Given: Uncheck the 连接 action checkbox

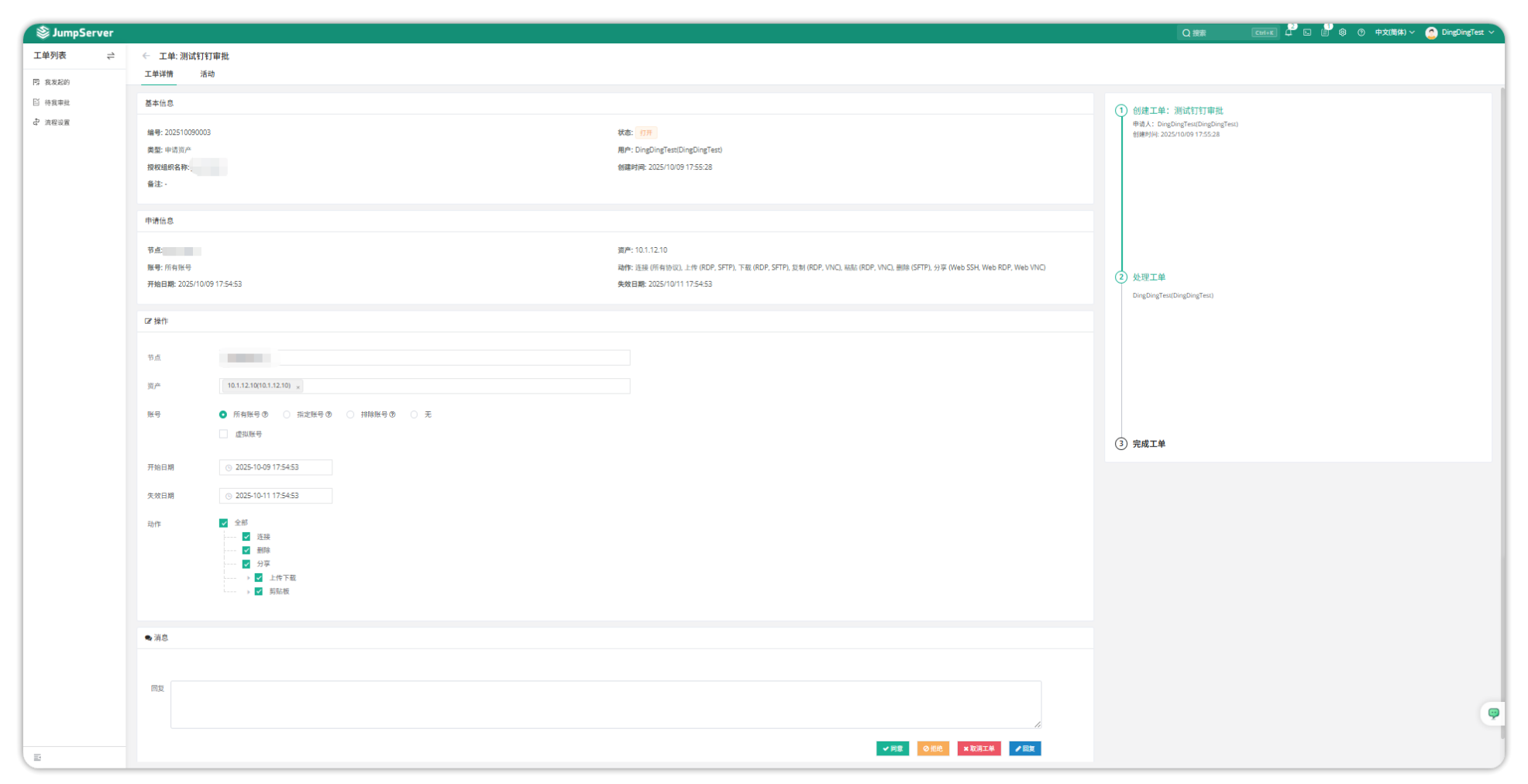Looking at the screenshot, I should coord(246,537).
